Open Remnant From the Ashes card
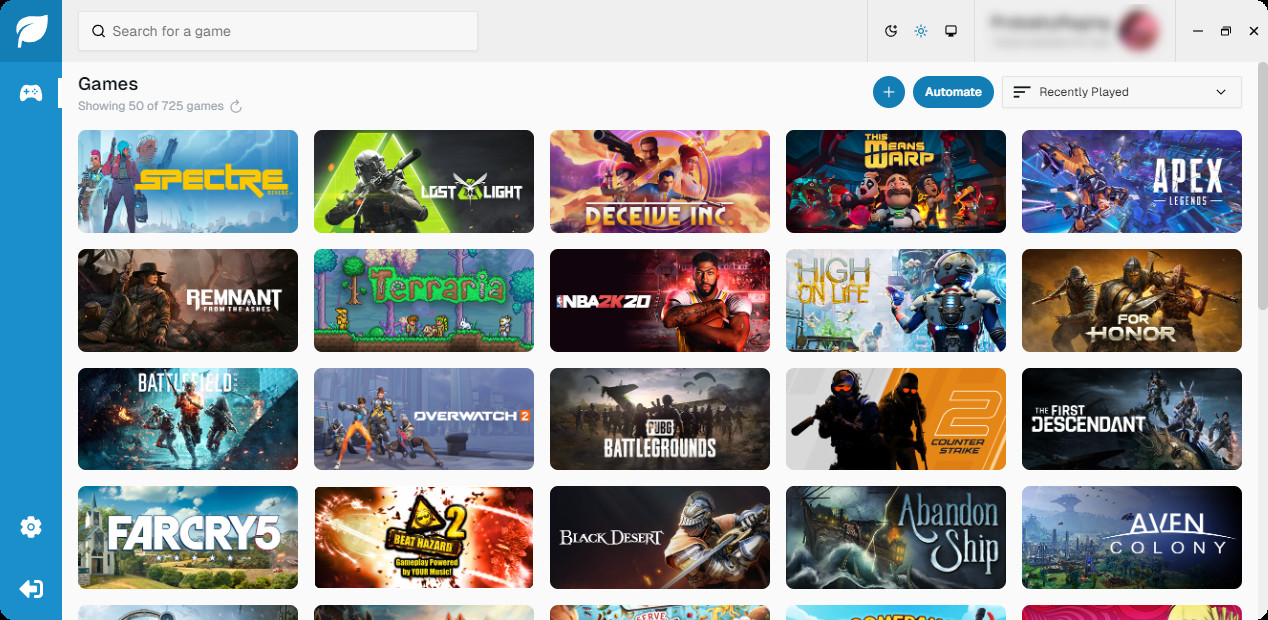 coord(188,301)
